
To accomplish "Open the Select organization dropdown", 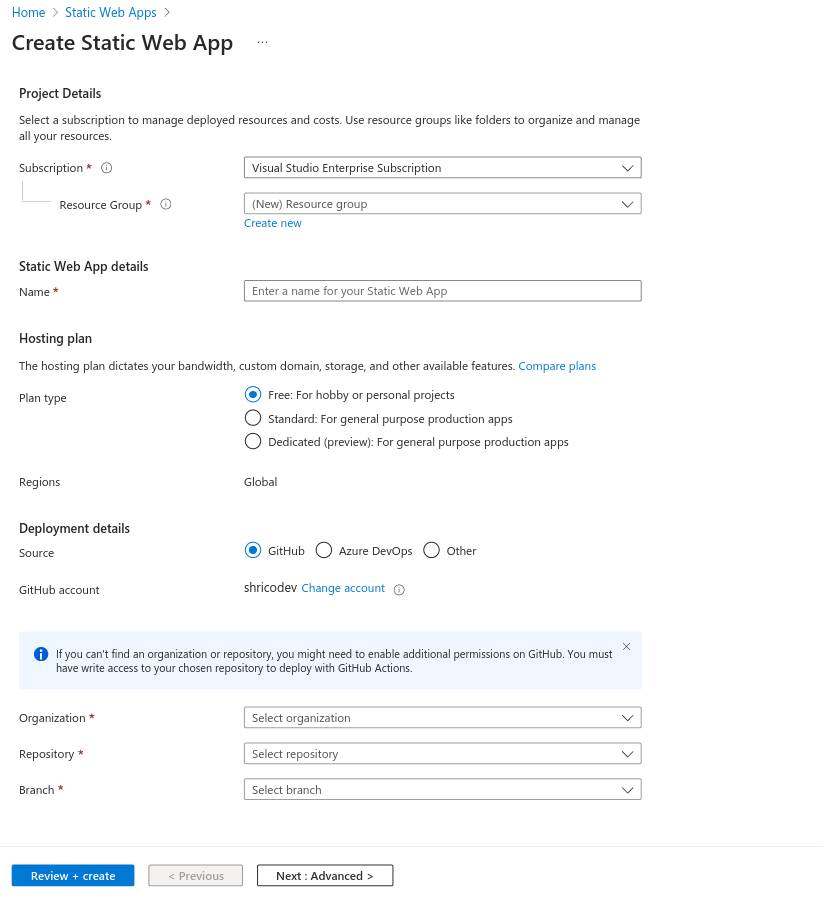I will 442,718.
